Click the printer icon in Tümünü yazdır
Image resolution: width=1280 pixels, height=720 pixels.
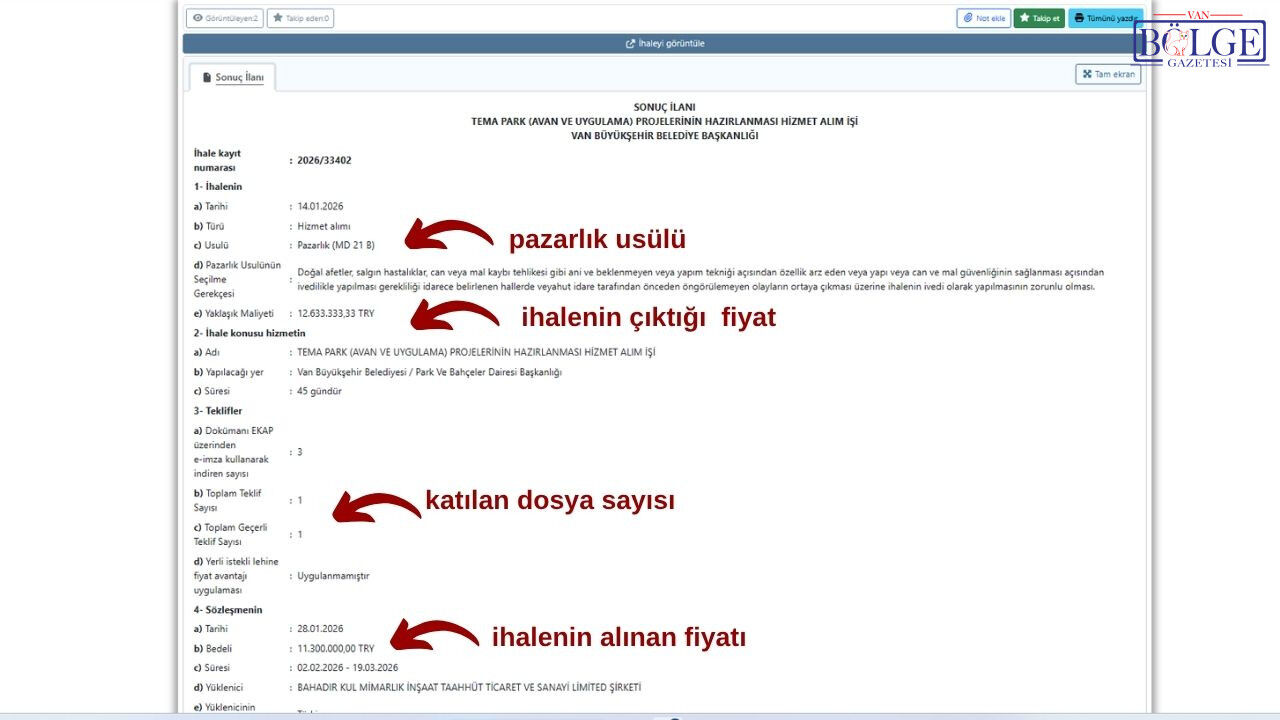[1080, 18]
